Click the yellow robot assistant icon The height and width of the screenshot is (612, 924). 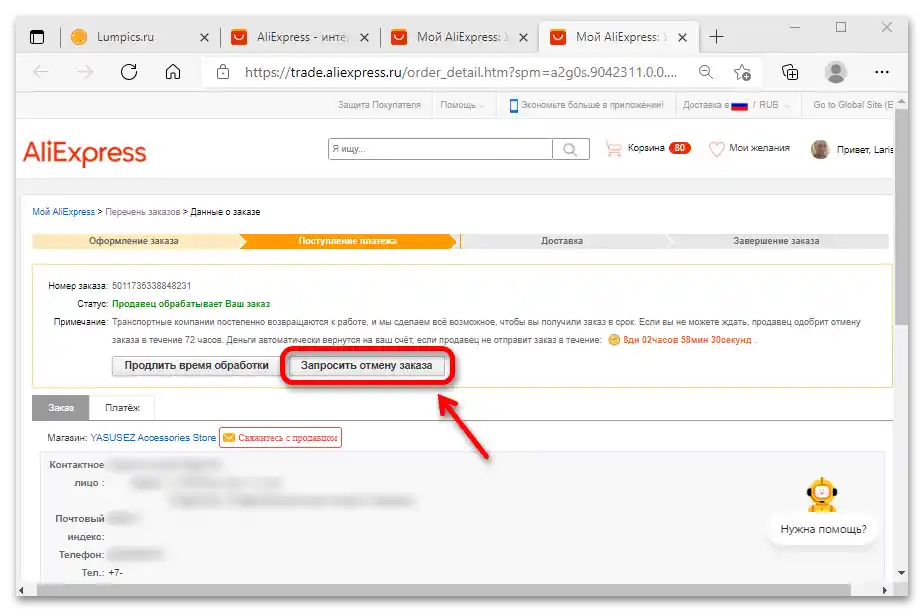tap(821, 495)
